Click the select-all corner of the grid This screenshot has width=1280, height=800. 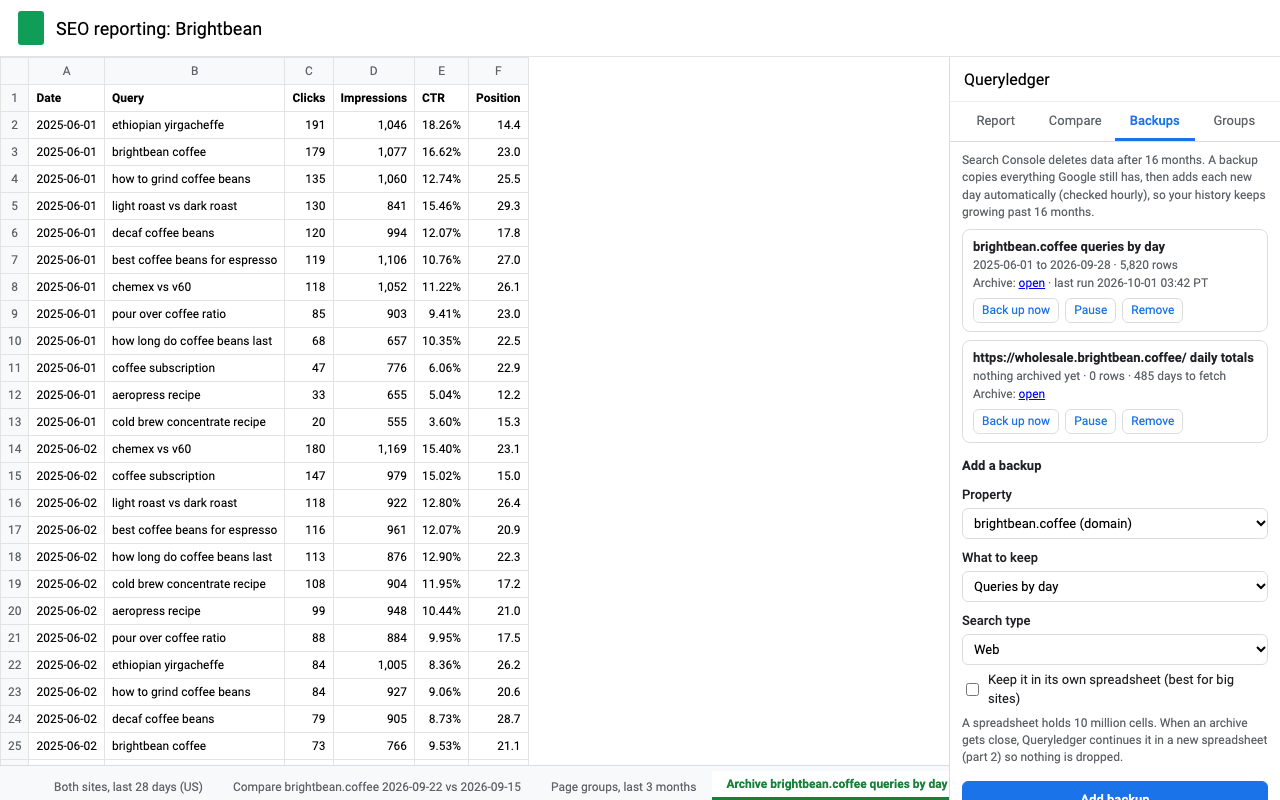pos(15,71)
